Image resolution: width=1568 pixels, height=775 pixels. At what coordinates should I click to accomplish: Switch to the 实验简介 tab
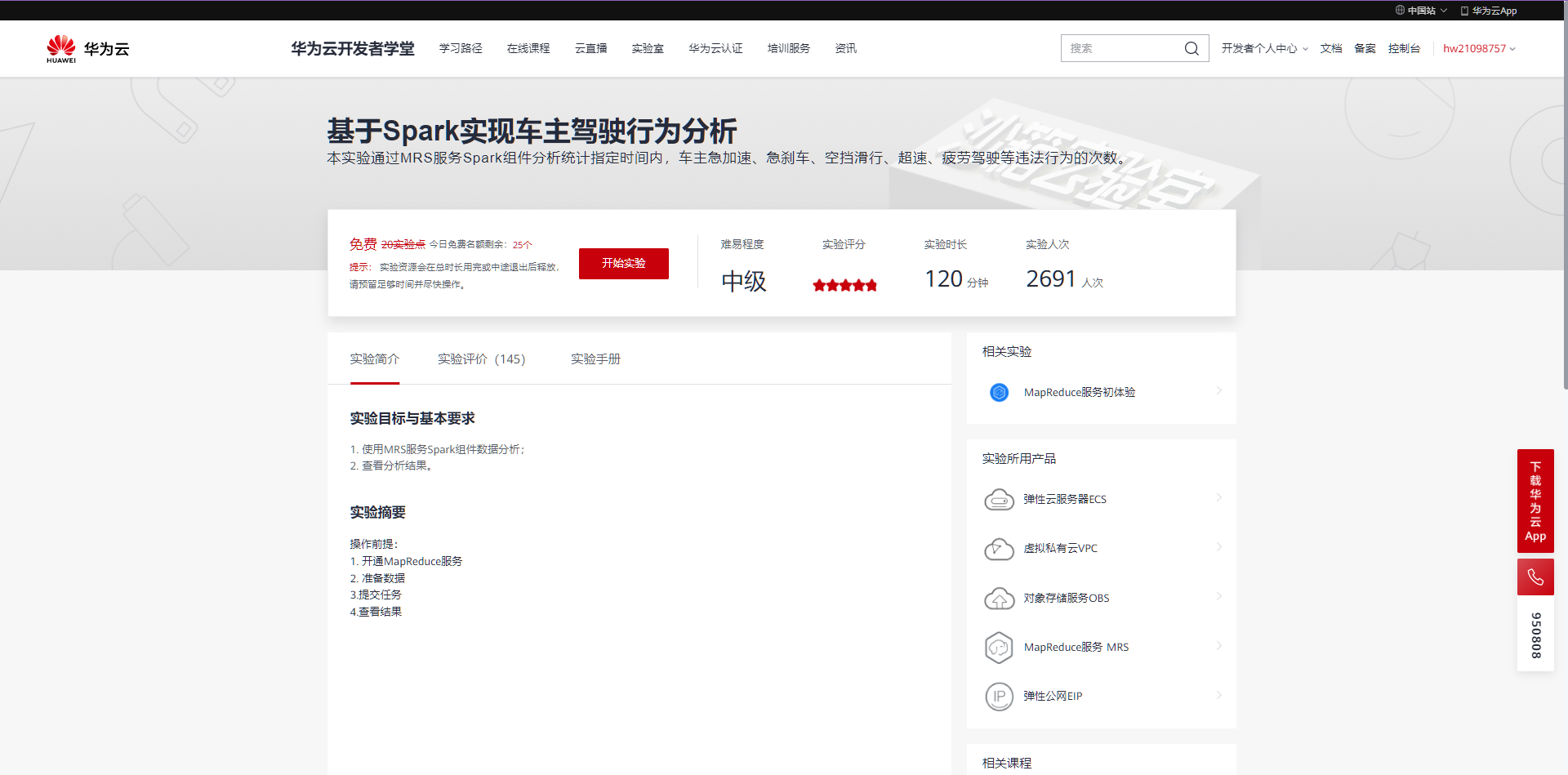(x=375, y=359)
